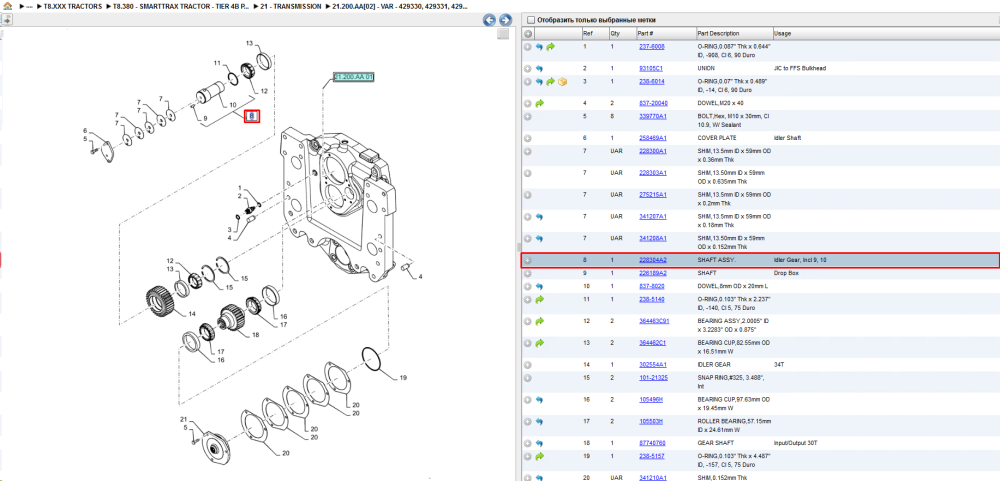The height and width of the screenshot is (481, 1000).
Task: Open part number 101-21325 link
Action: 654,378
